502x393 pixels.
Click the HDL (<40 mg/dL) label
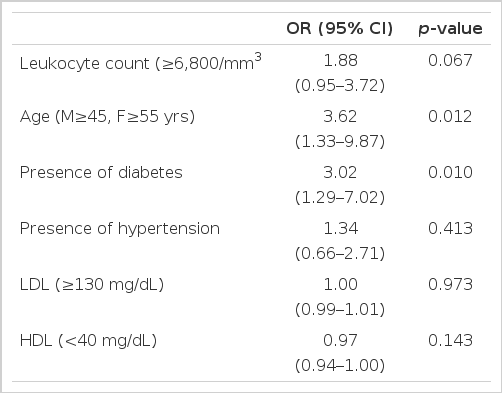tap(88, 341)
